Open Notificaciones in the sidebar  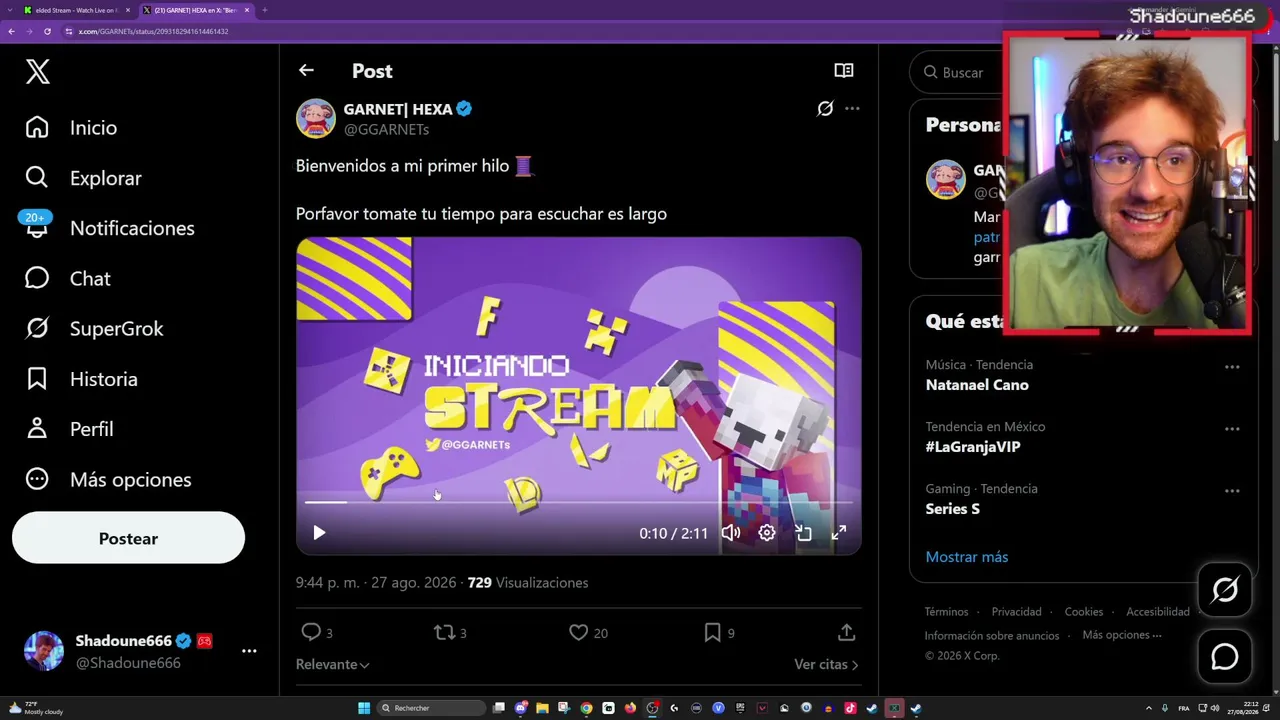coord(109,228)
